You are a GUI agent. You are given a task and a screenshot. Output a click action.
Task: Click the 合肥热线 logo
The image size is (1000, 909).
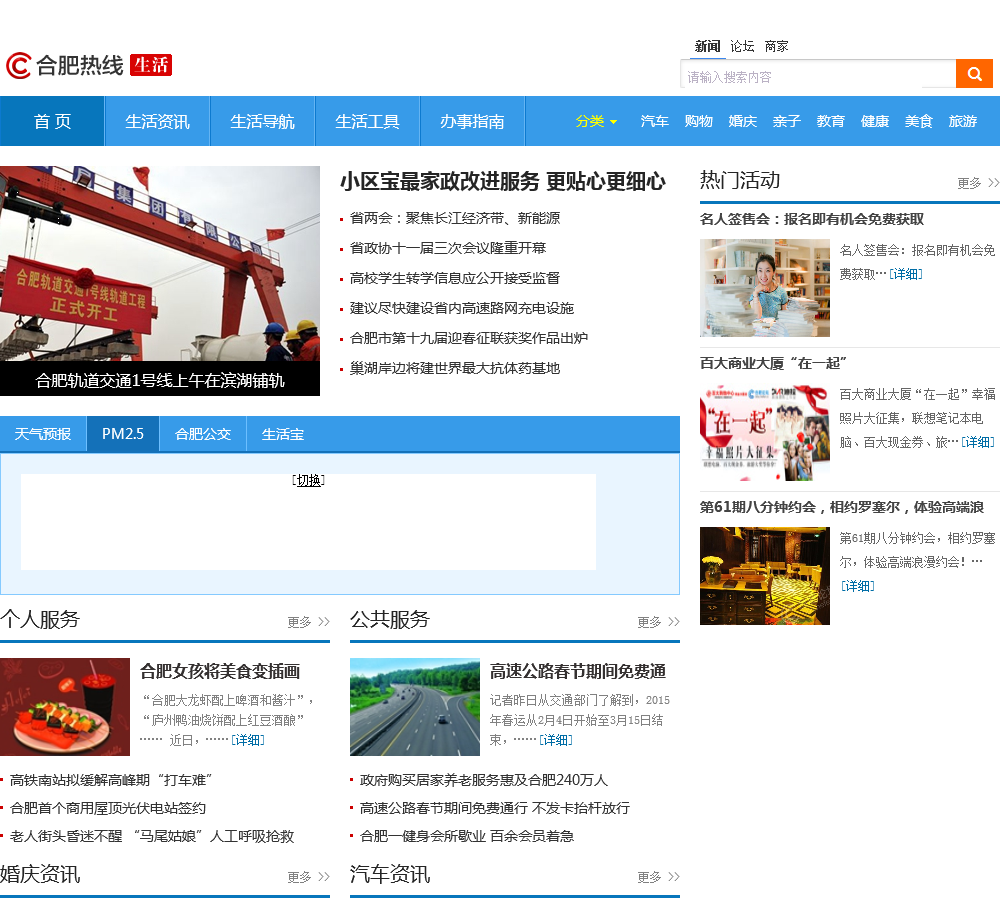click(x=64, y=65)
